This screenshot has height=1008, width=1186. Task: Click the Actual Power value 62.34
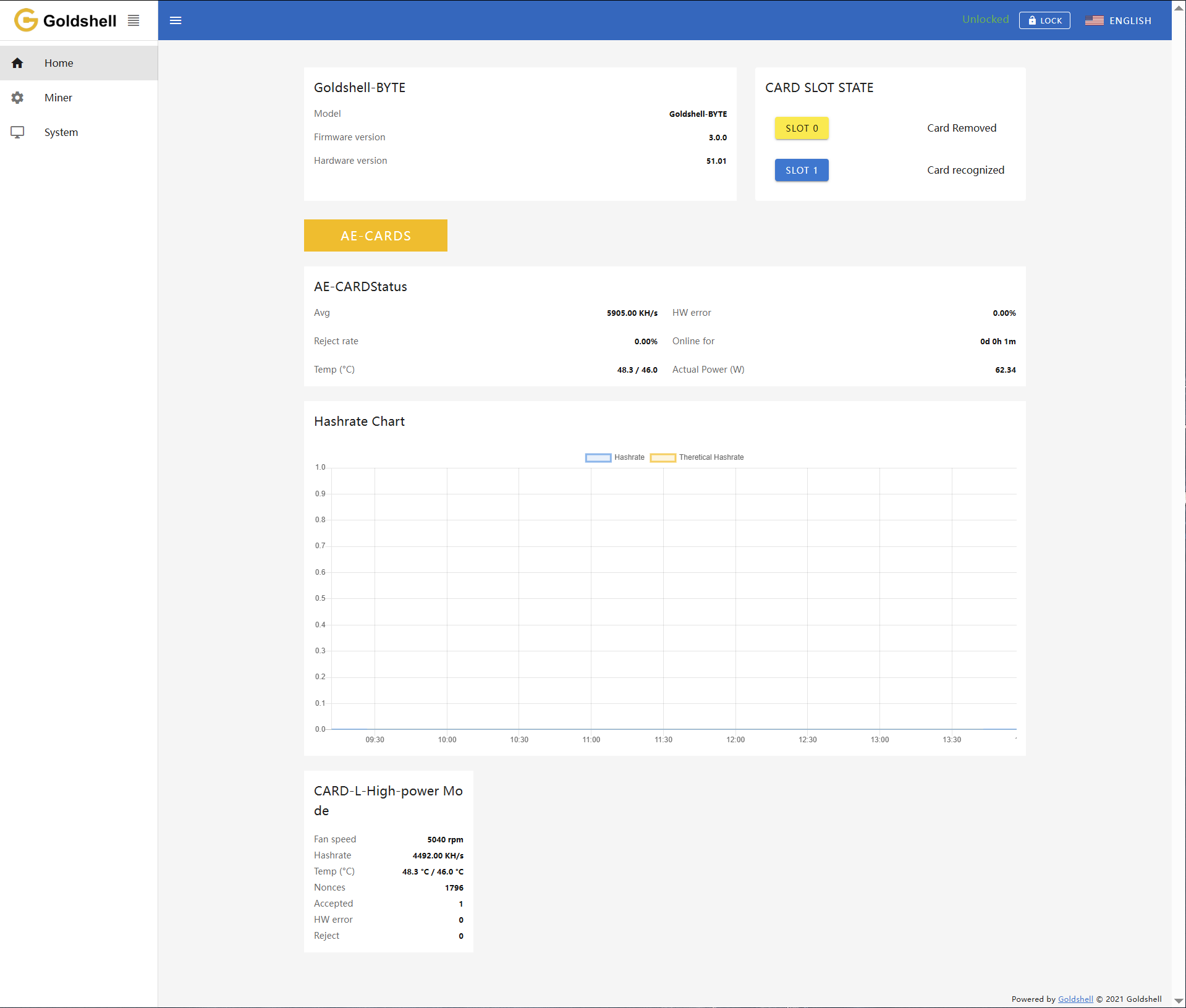point(1005,370)
